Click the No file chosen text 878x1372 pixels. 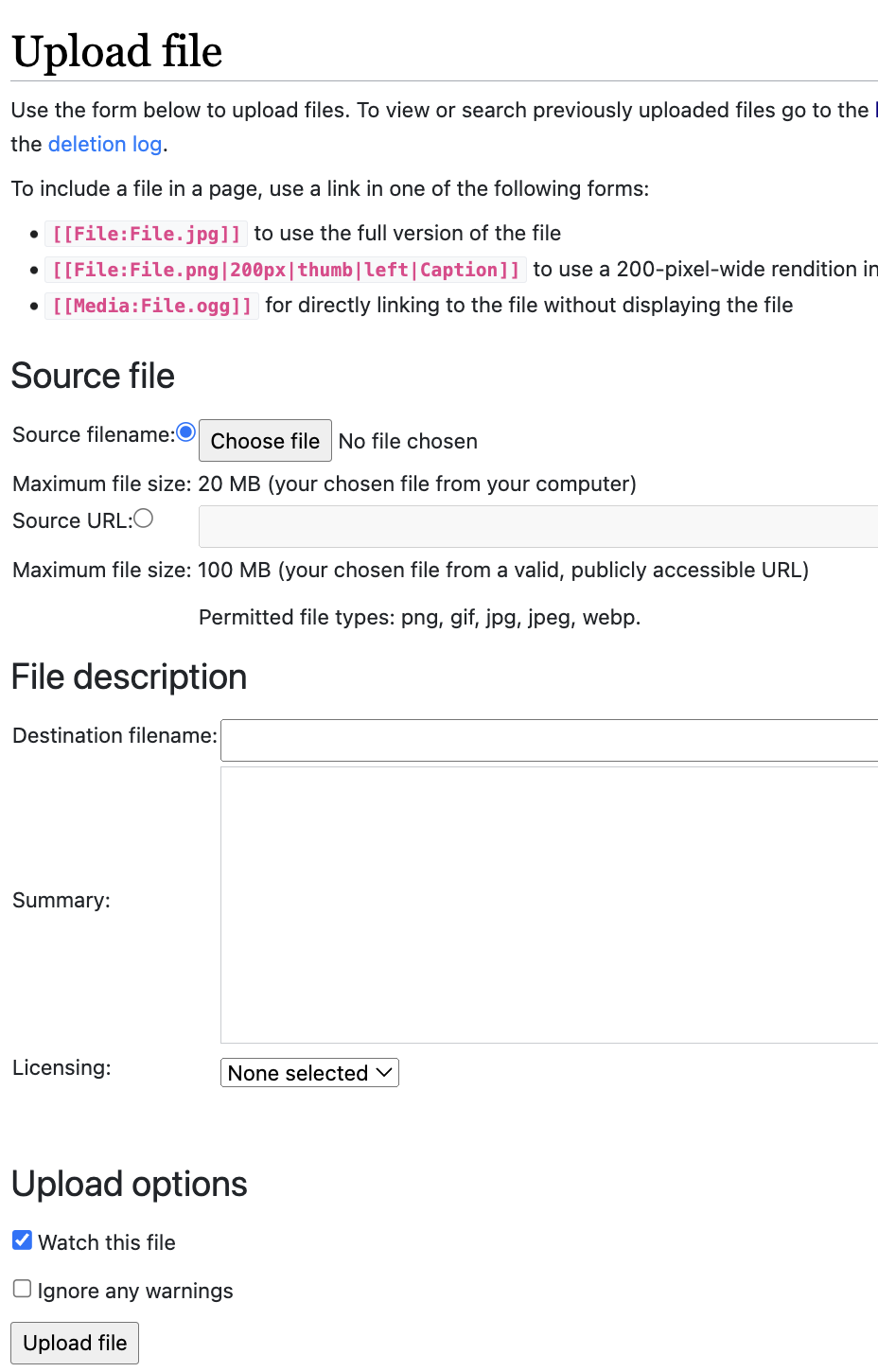pyautogui.click(x=408, y=442)
